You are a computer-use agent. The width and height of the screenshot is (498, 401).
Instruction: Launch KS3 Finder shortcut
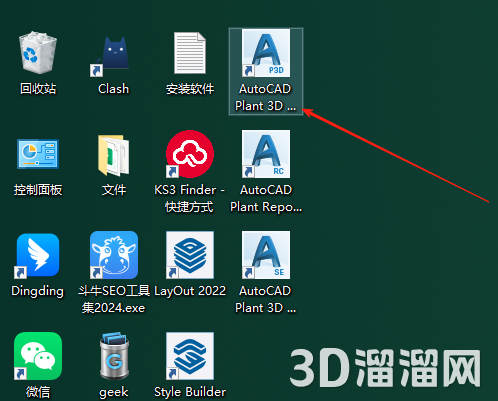(190, 154)
